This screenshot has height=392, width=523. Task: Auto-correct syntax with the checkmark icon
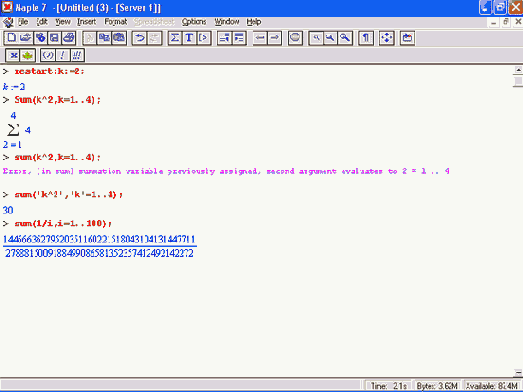click(48, 55)
